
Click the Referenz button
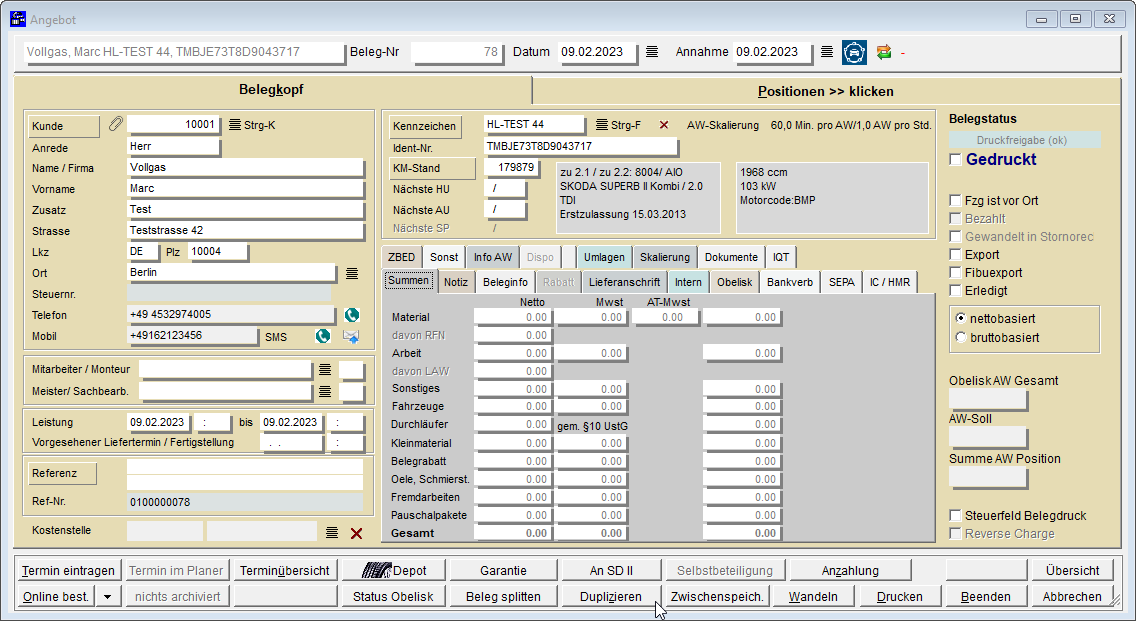tap(62, 473)
